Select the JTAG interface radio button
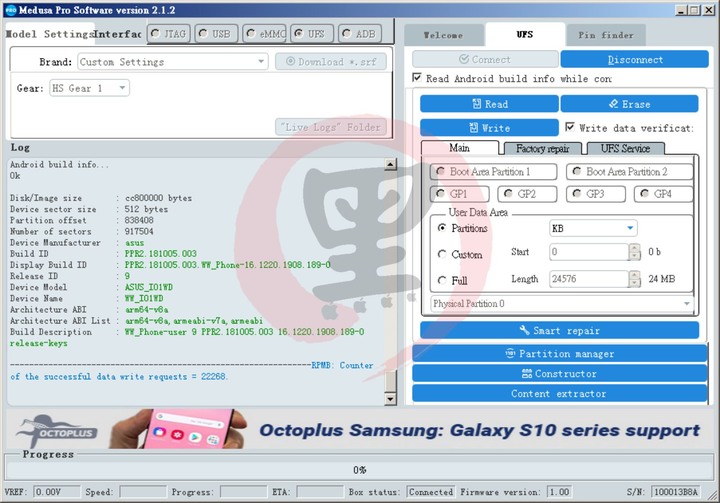The image size is (720, 503). click(169, 34)
